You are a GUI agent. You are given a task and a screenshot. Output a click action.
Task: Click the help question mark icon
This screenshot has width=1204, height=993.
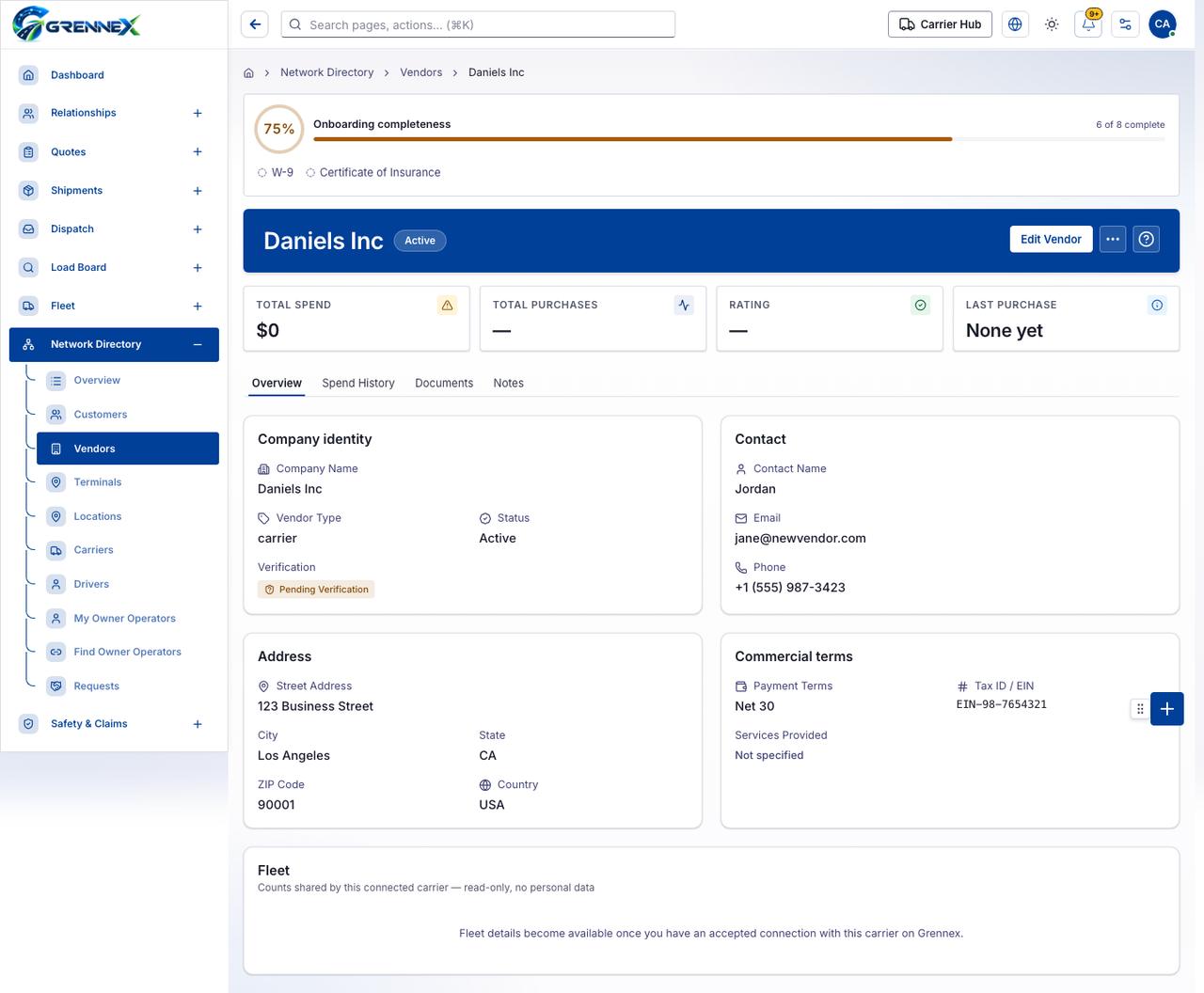pyautogui.click(x=1146, y=239)
